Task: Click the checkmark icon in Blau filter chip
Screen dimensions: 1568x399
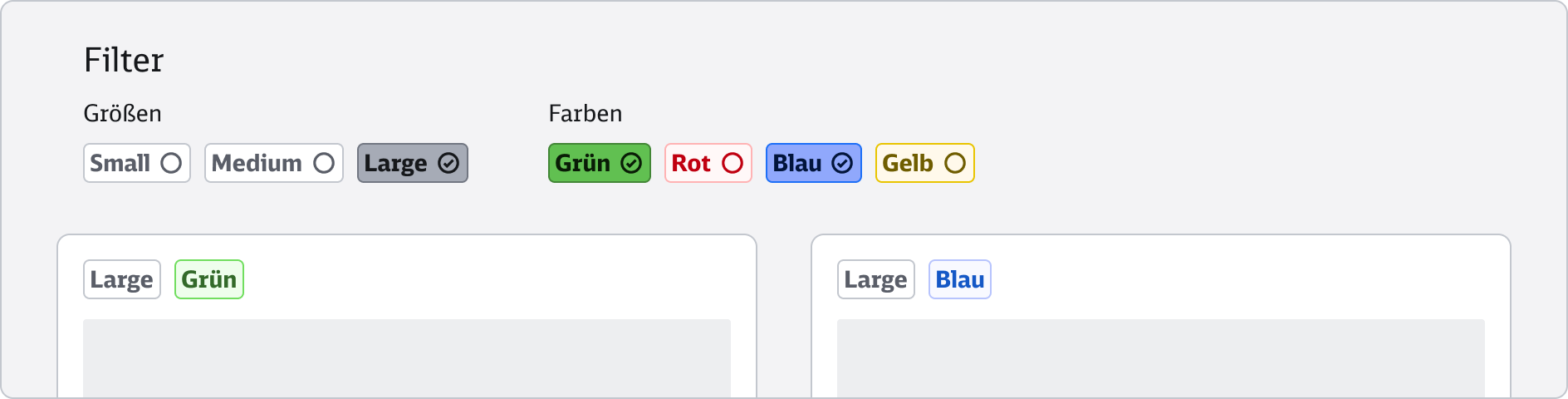Action: 842,163
